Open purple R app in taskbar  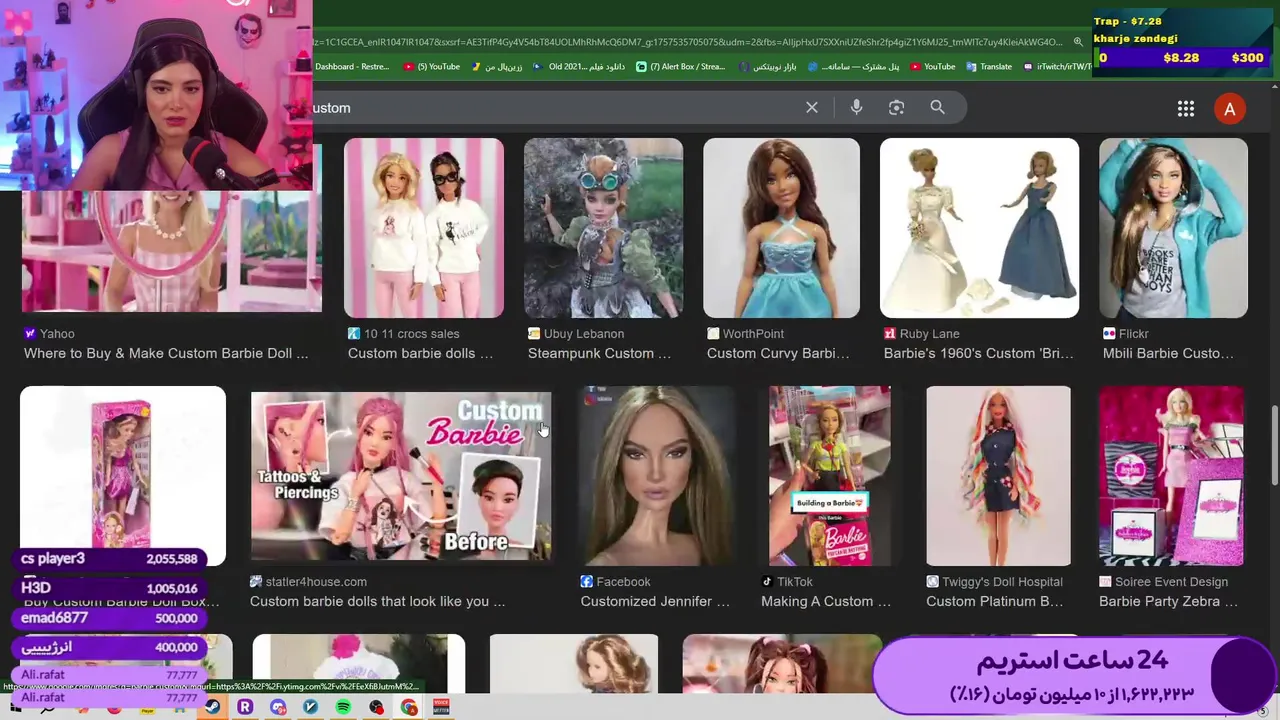point(245,707)
